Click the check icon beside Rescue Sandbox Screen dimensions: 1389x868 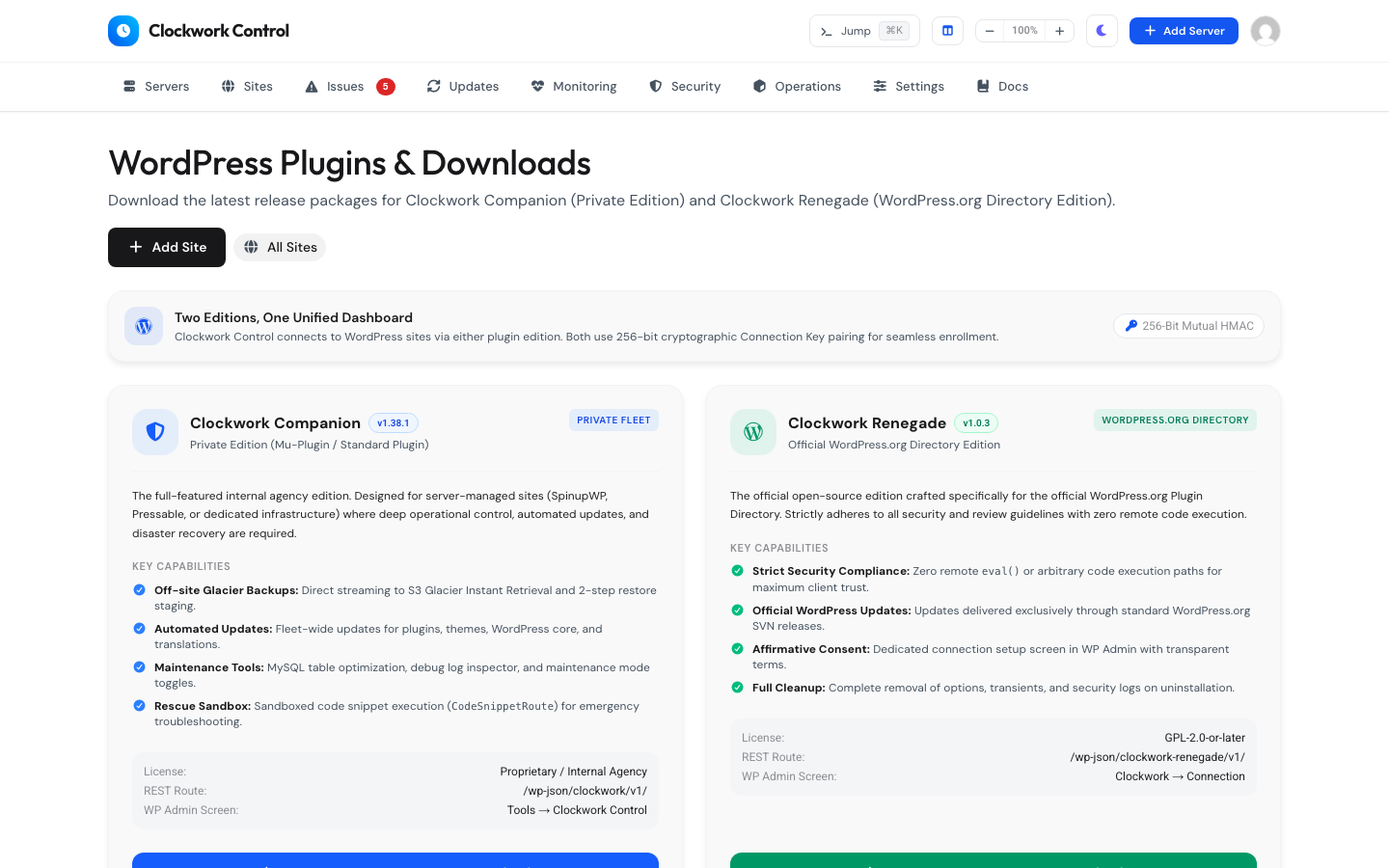[139, 706]
